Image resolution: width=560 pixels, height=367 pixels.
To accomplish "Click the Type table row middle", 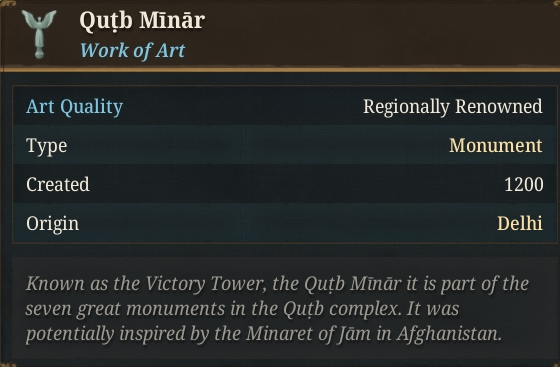I will [284, 145].
